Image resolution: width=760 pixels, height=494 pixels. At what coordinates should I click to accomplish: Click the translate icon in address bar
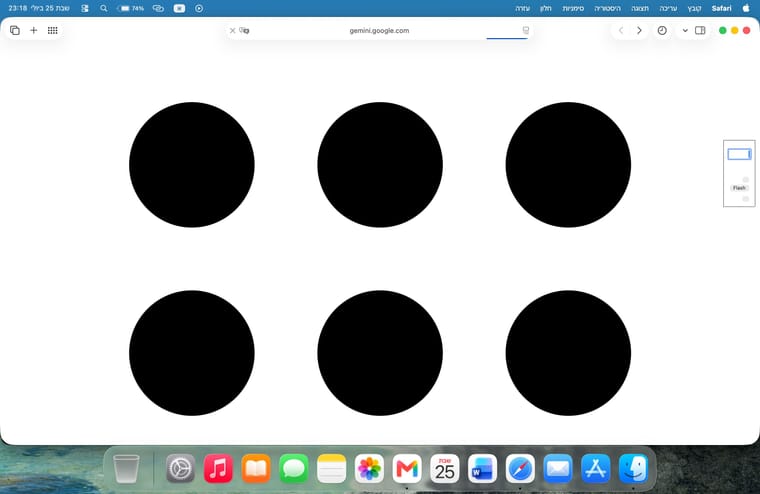[244, 31]
